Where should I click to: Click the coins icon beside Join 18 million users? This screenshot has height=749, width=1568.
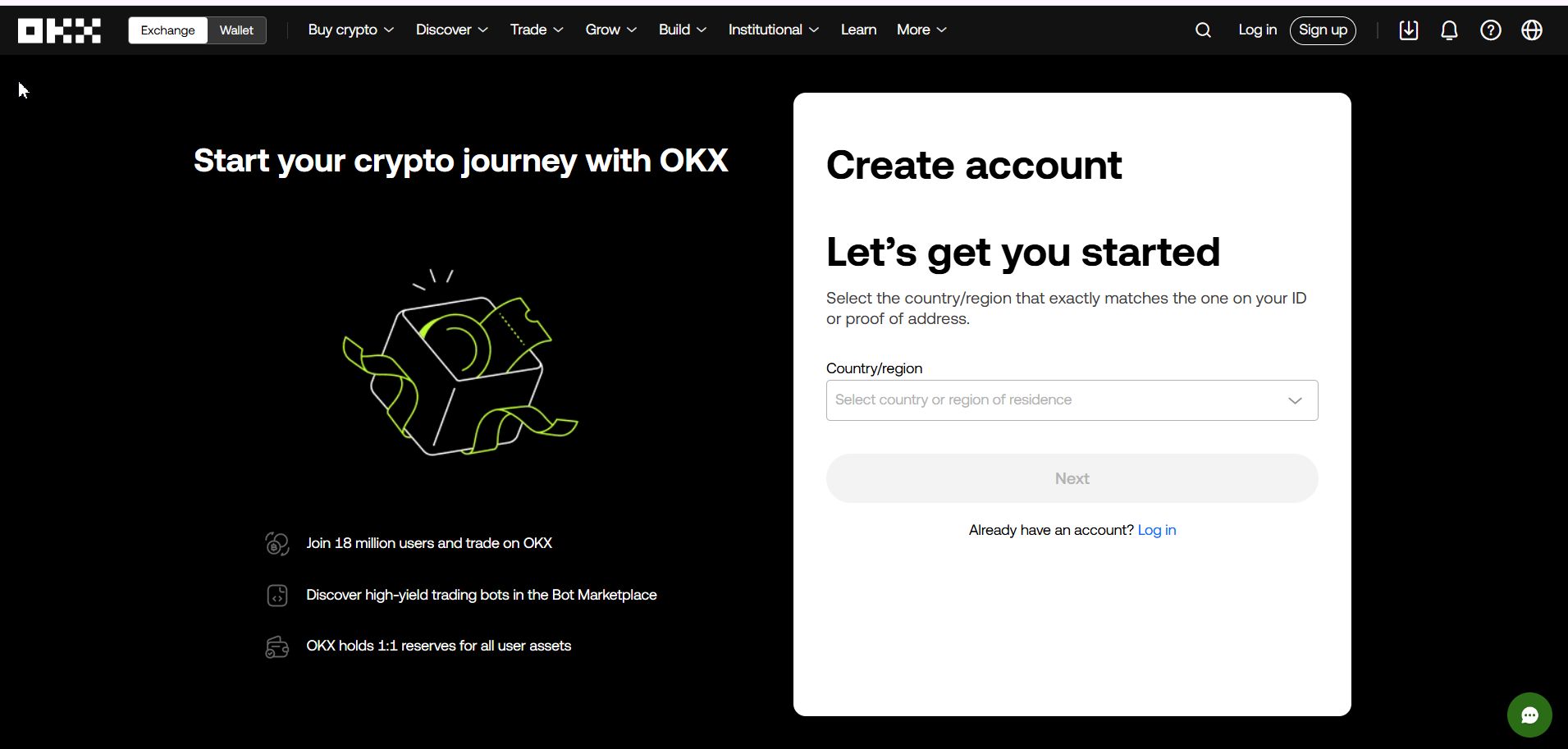[277, 543]
